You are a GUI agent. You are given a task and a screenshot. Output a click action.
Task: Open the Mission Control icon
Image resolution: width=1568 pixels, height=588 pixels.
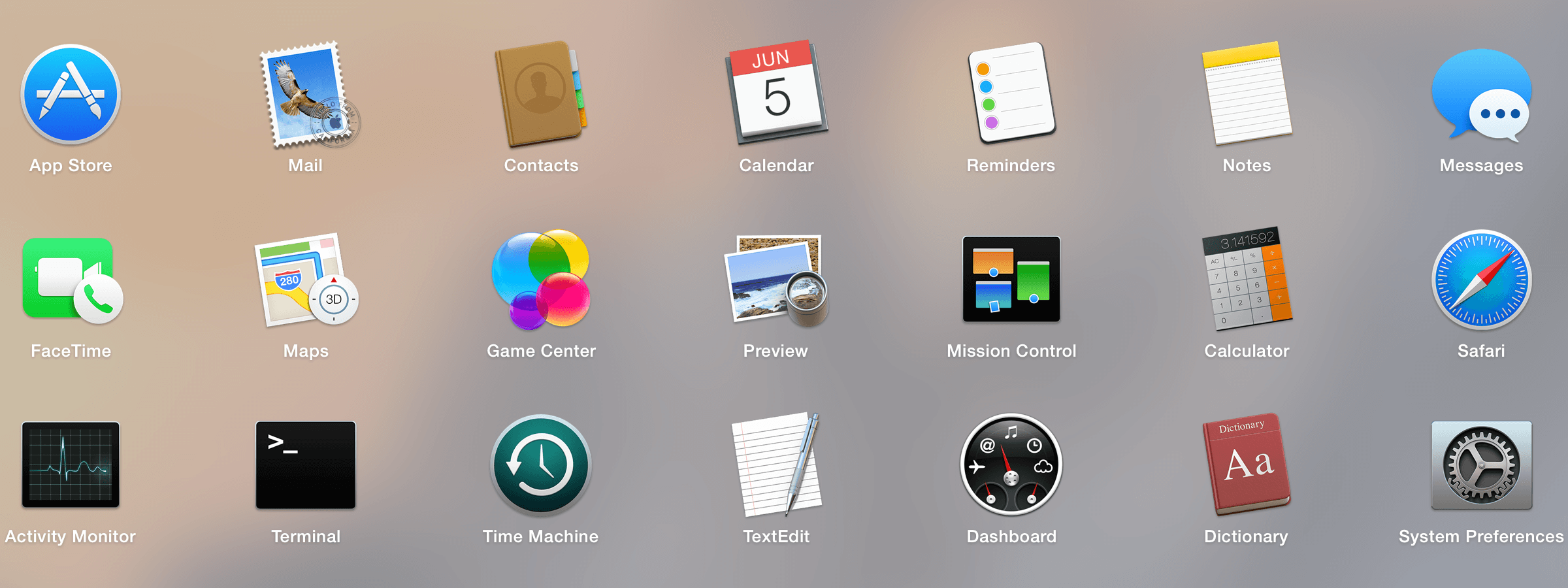coord(1011,279)
